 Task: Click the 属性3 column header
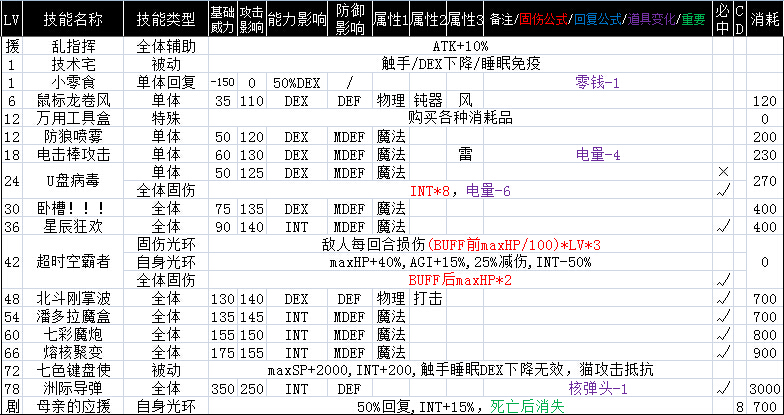tap(465, 20)
